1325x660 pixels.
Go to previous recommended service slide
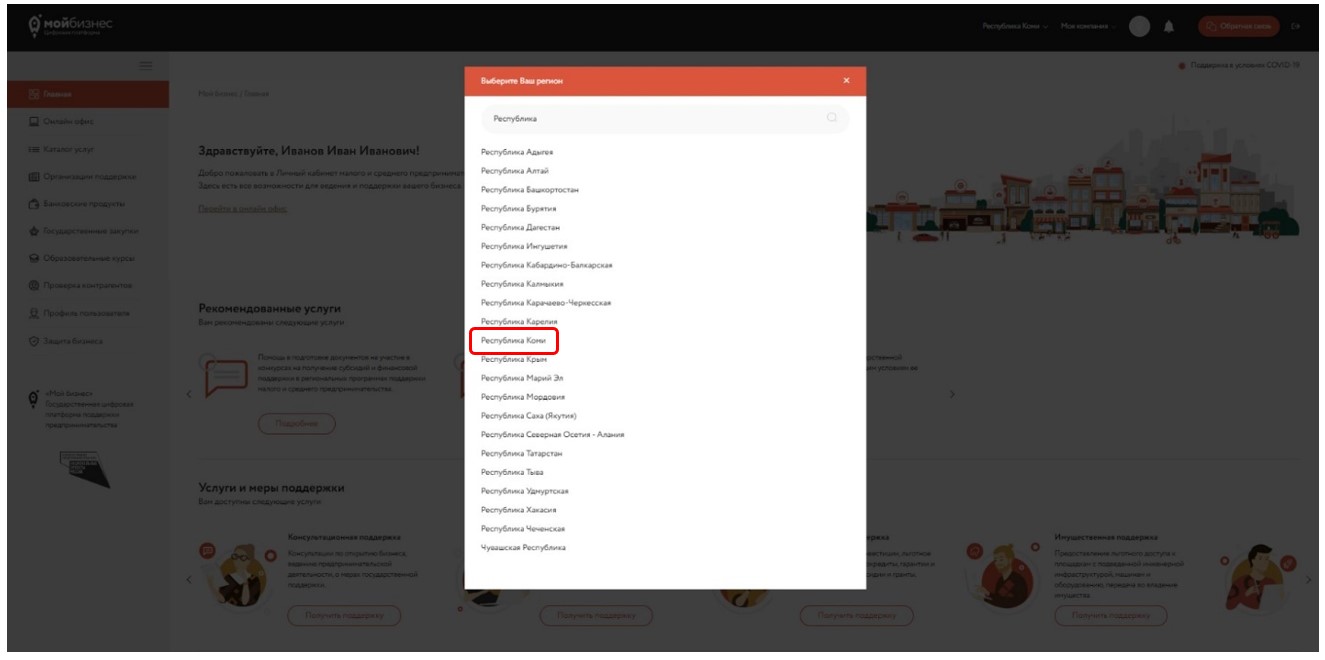[191, 393]
